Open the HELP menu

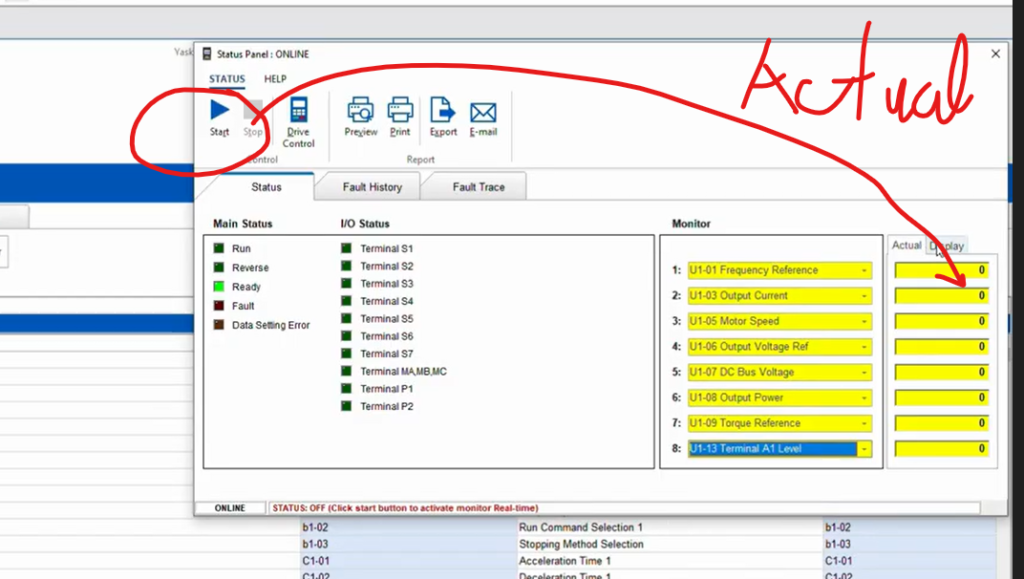[275, 79]
